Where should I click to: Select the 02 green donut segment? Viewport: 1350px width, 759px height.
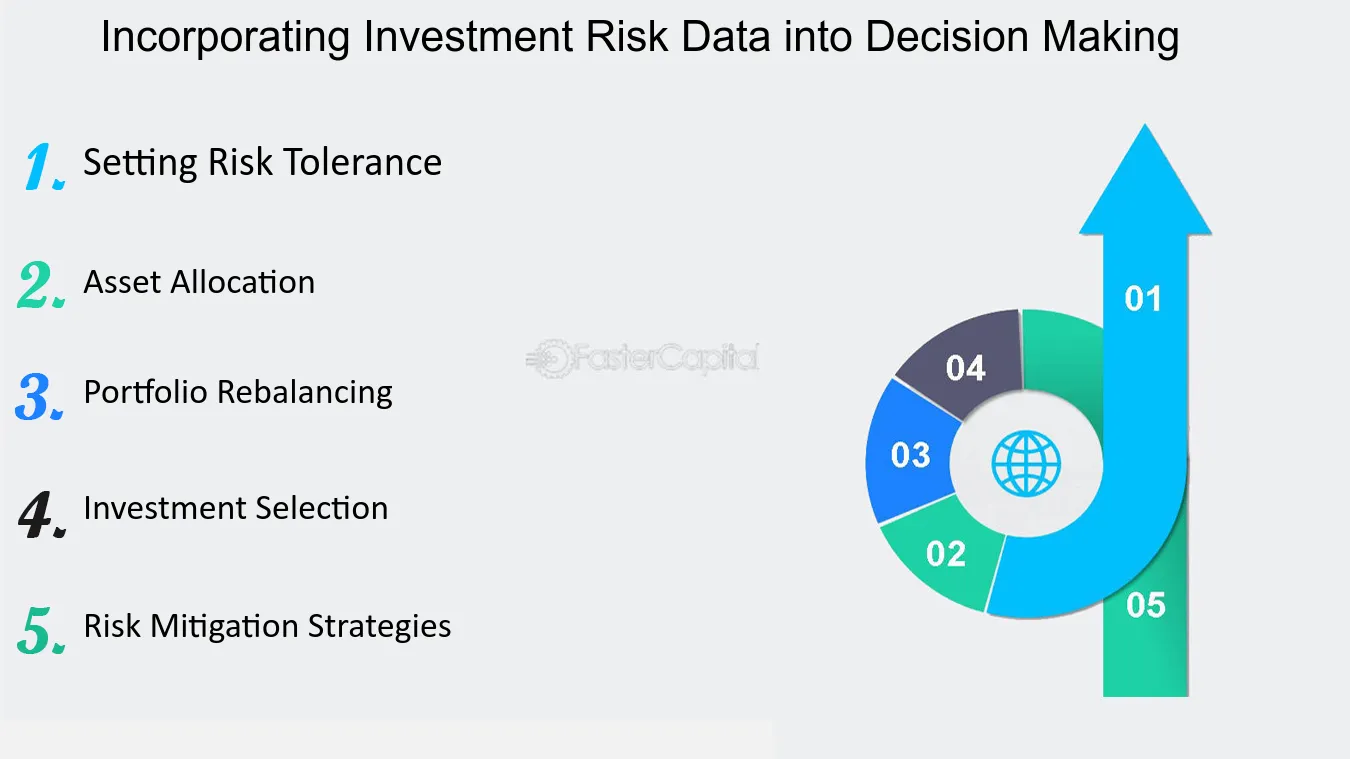[945, 557]
